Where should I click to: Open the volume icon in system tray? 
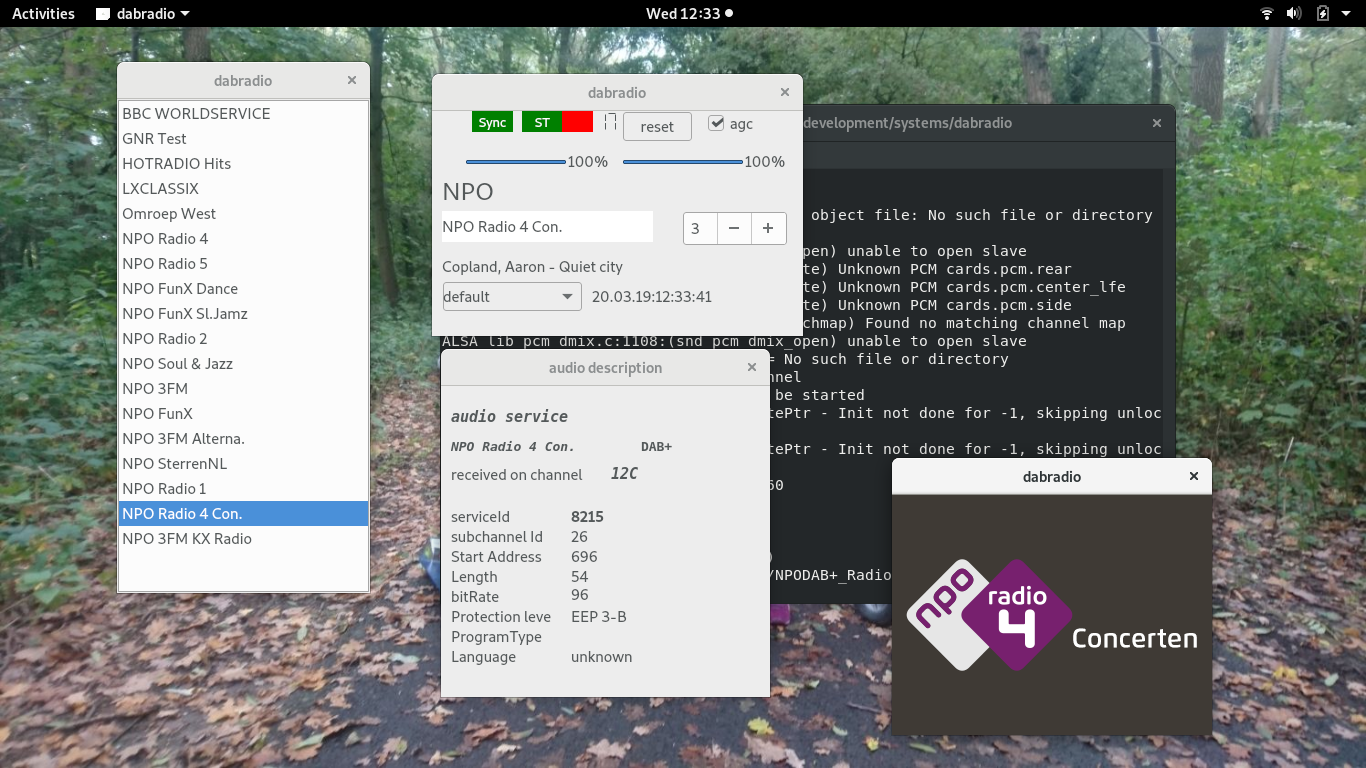coord(1294,13)
